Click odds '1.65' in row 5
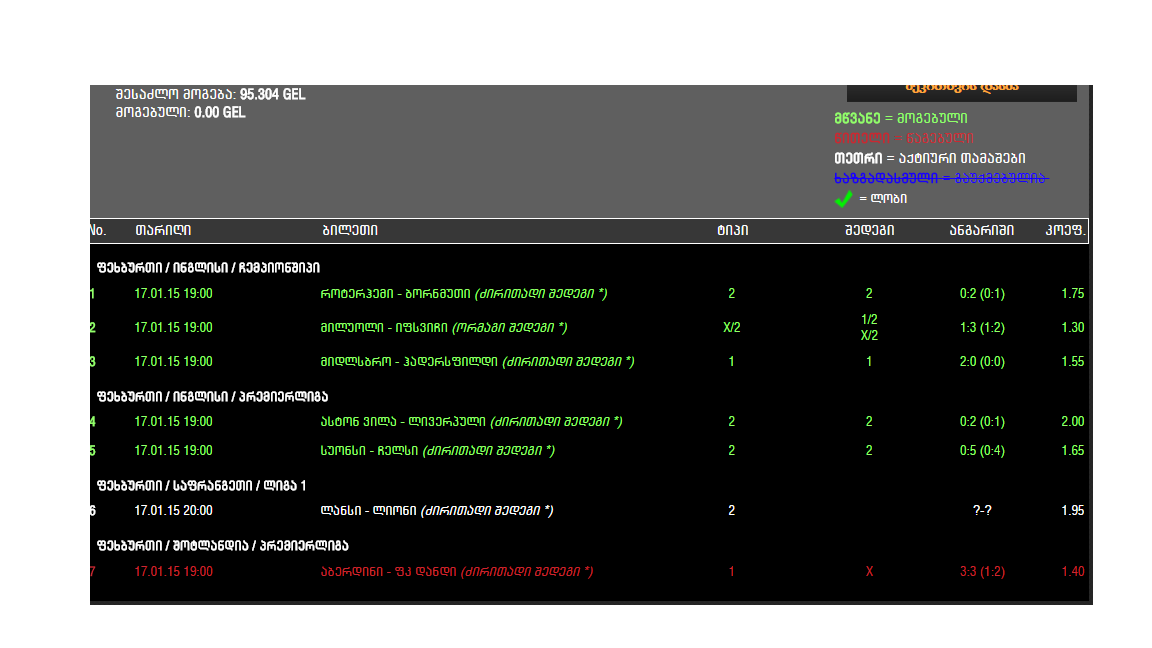 [x=1073, y=450]
